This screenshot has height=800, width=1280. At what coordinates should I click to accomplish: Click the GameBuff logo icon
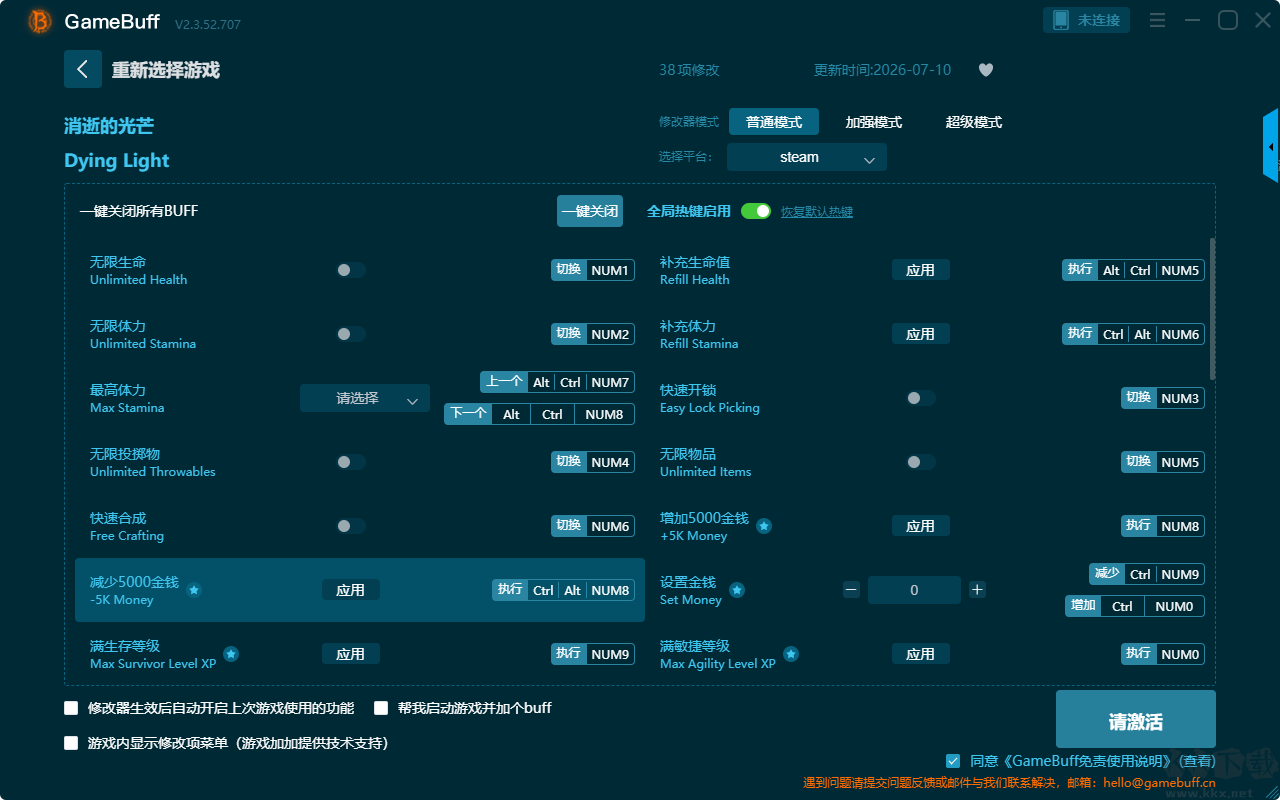[x=40, y=21]
